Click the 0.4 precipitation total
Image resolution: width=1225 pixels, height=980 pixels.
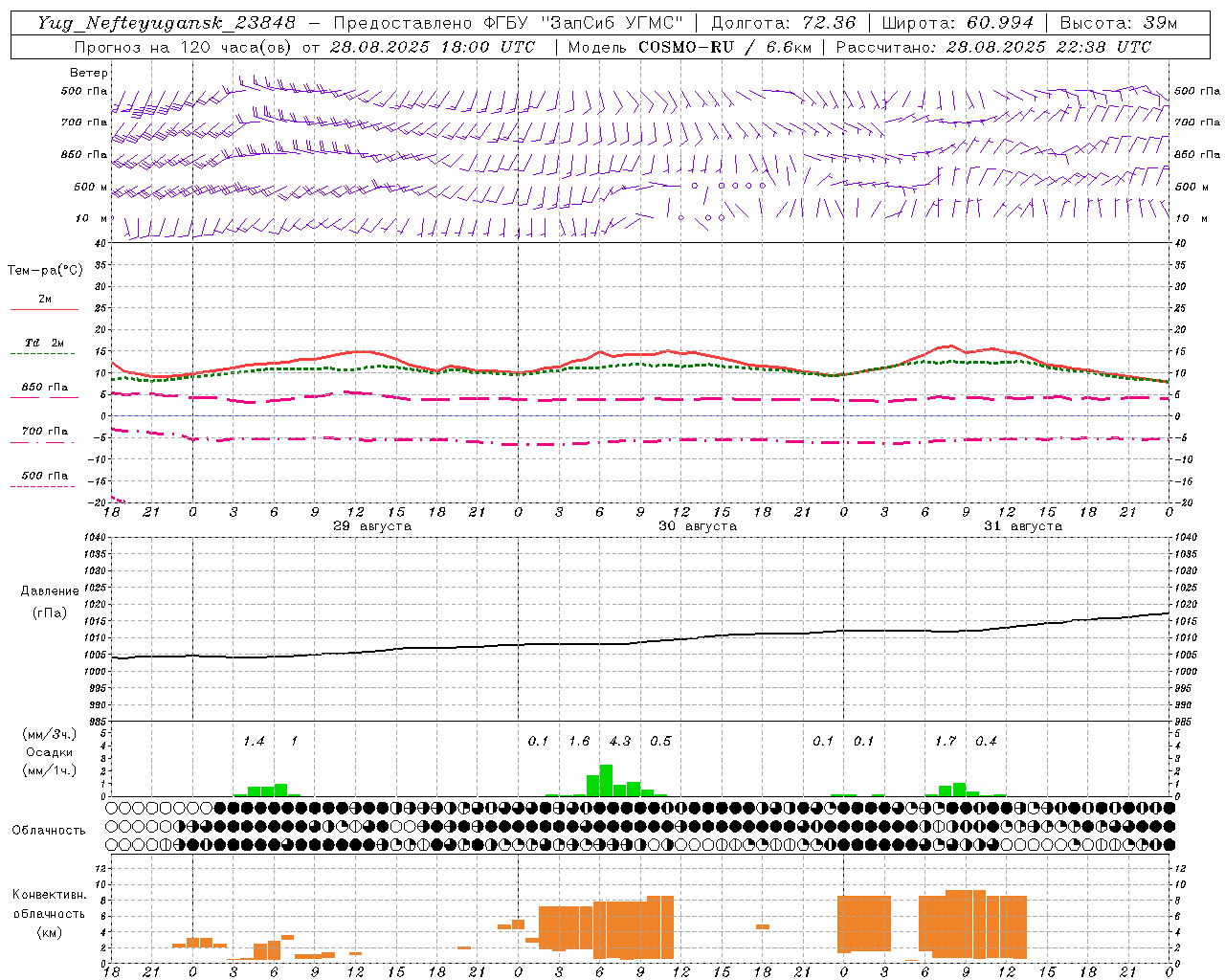986,741
